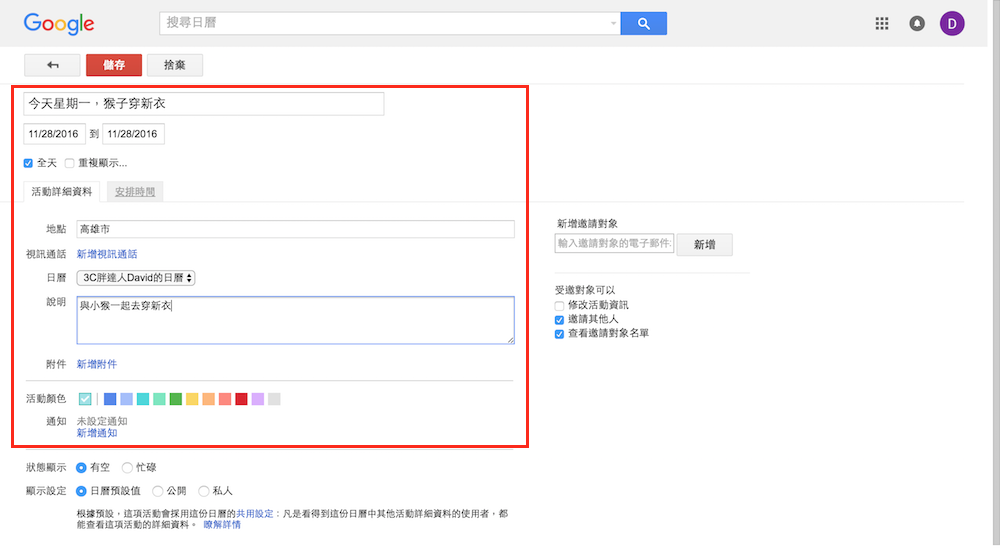Click the 新增視訊通話 link
This screenshot has height=549, width=1000.
point(107,254)
